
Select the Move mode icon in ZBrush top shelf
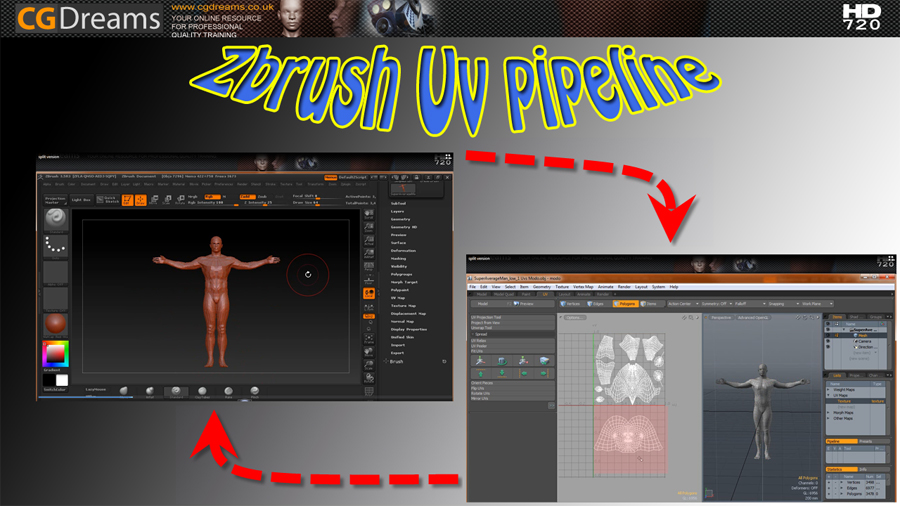[153, 200]
